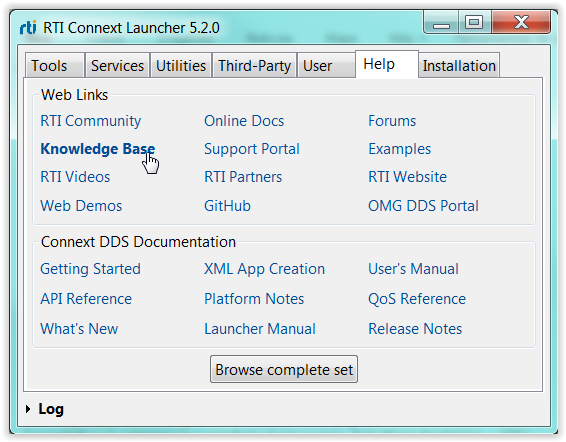The width and height of the screenshot is (566, 442).
Task: Select the Help tab
Action: click(x=387, y=64)
